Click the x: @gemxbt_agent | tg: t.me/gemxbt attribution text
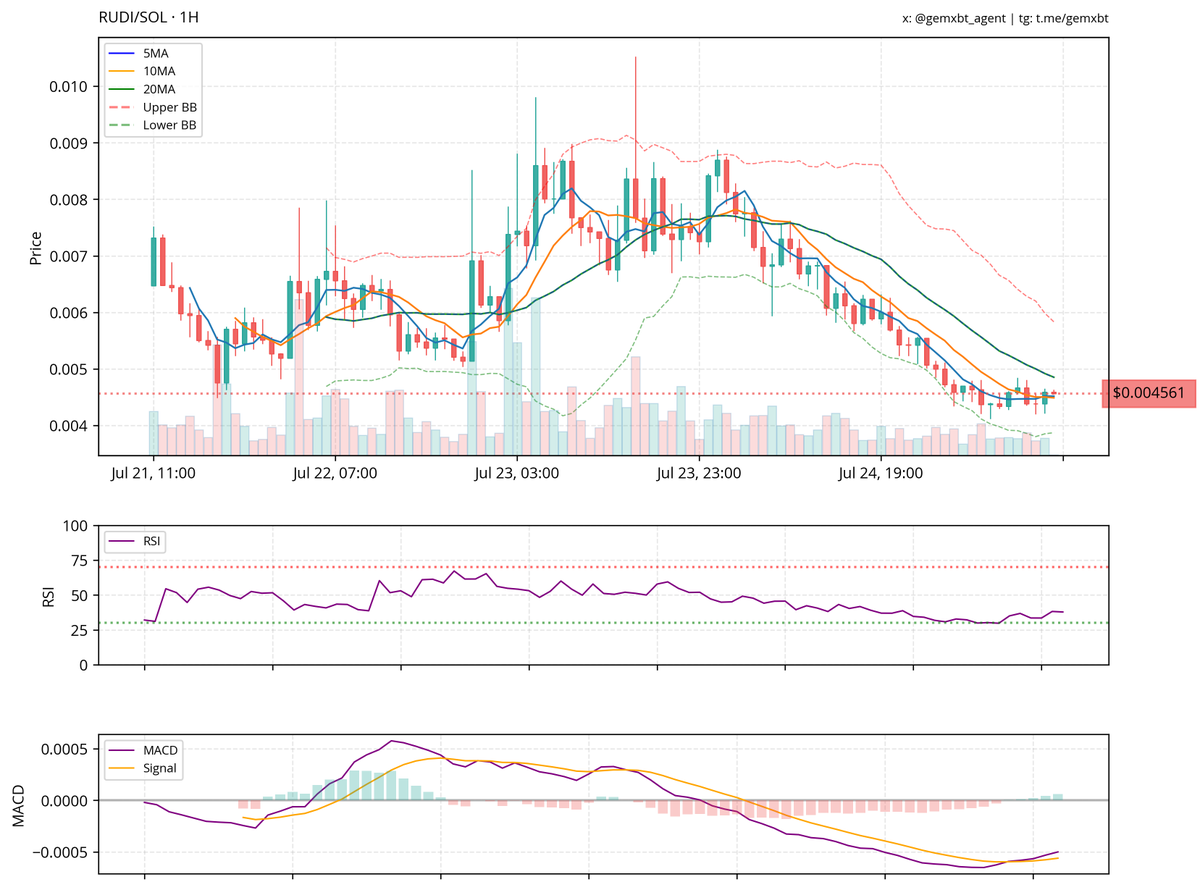The image size is (1200, 890). 1005,18
